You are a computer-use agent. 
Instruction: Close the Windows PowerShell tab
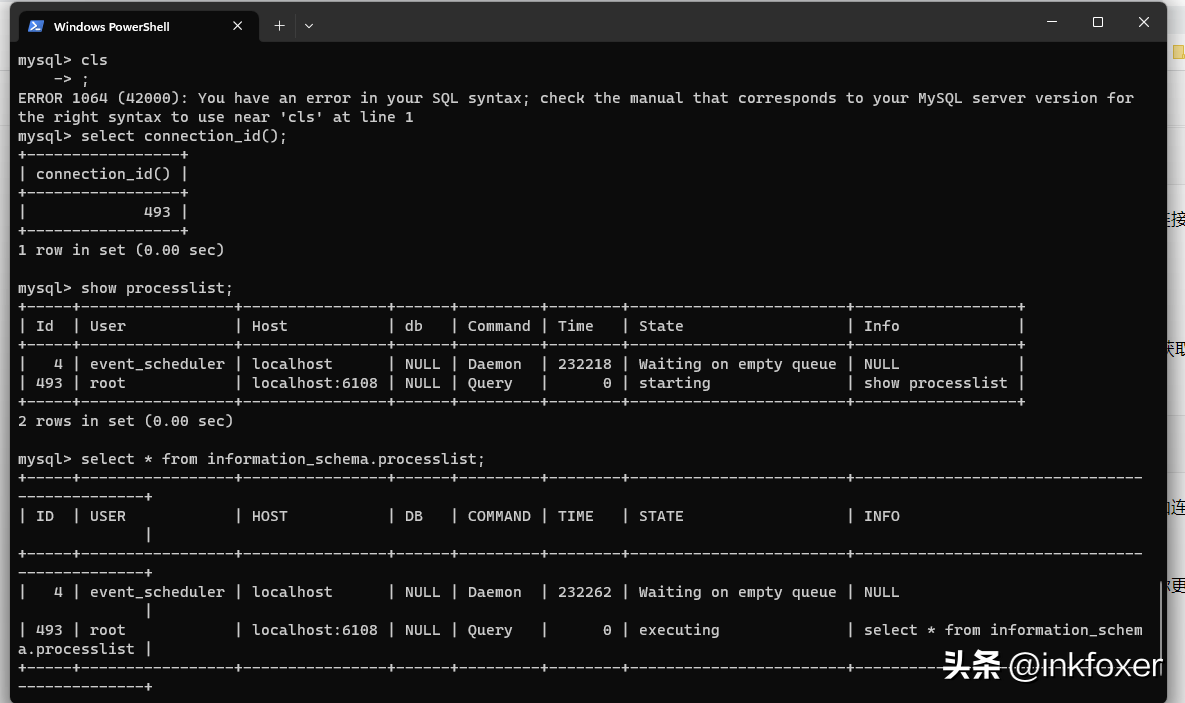click(238, 26)
